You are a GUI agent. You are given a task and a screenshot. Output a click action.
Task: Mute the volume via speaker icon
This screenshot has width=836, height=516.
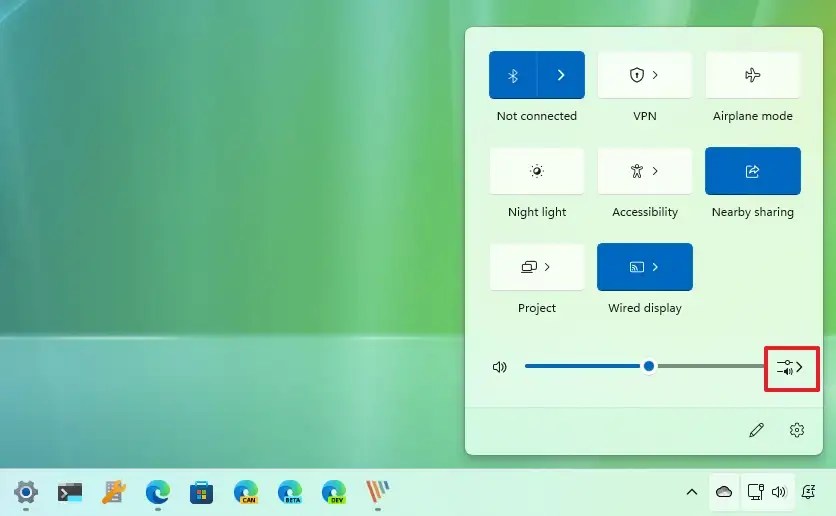click(500, 367)
